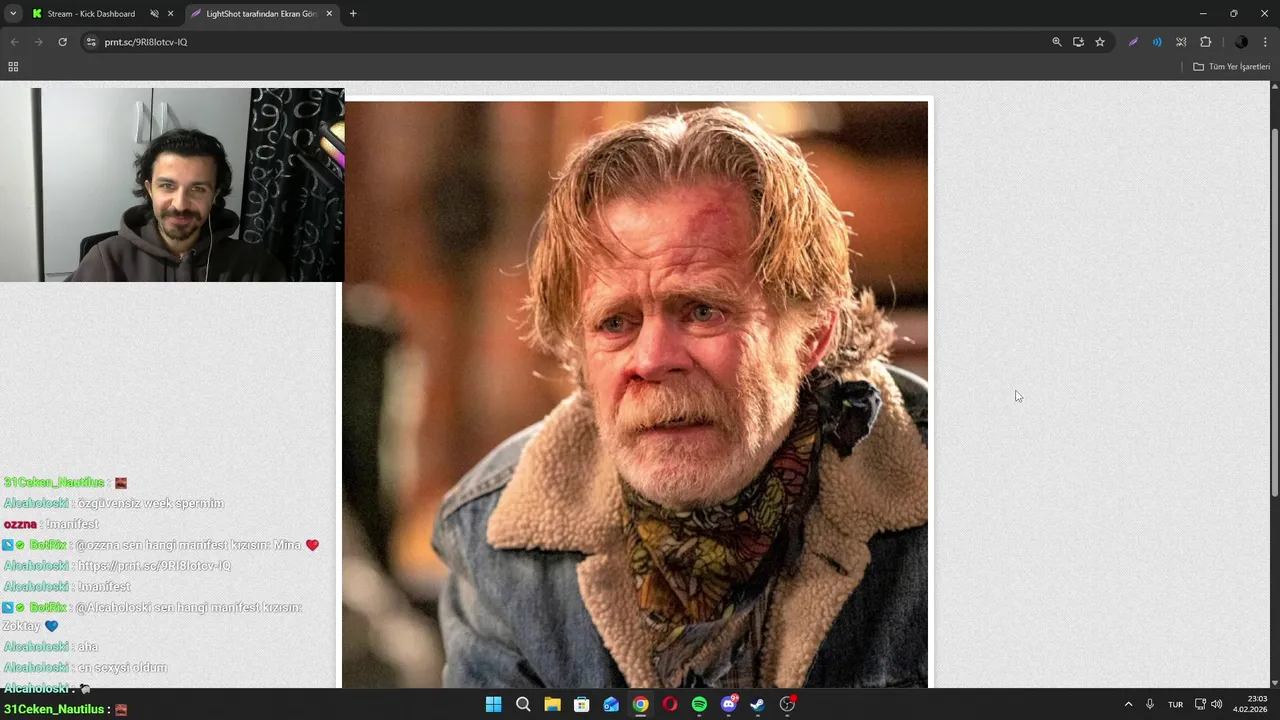Close the Kick Dashboard tab
The height and width of the screenshot is (720, 1280).
(170, 14)
